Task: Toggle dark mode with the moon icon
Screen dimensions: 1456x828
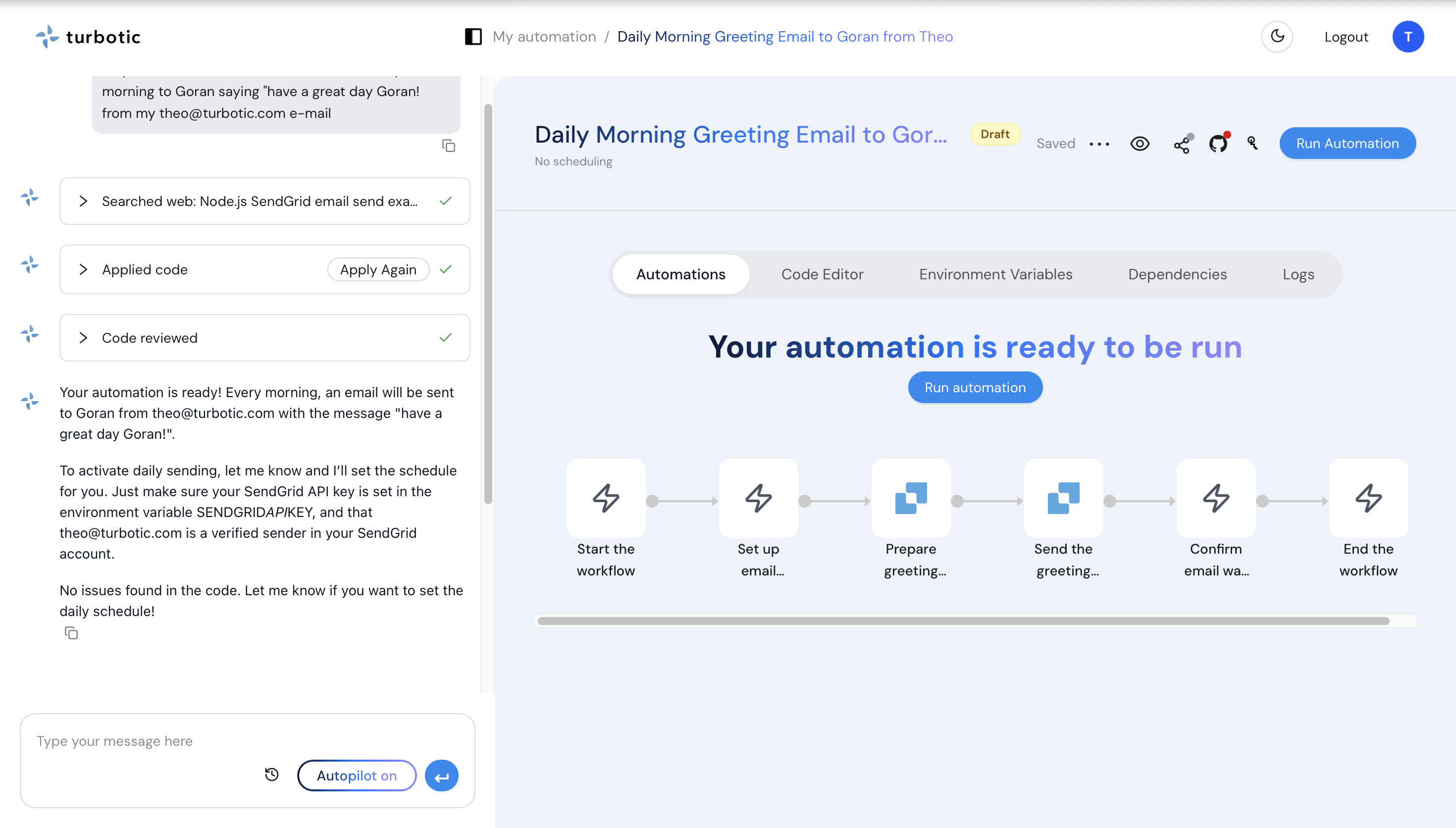Action: 1277,36
